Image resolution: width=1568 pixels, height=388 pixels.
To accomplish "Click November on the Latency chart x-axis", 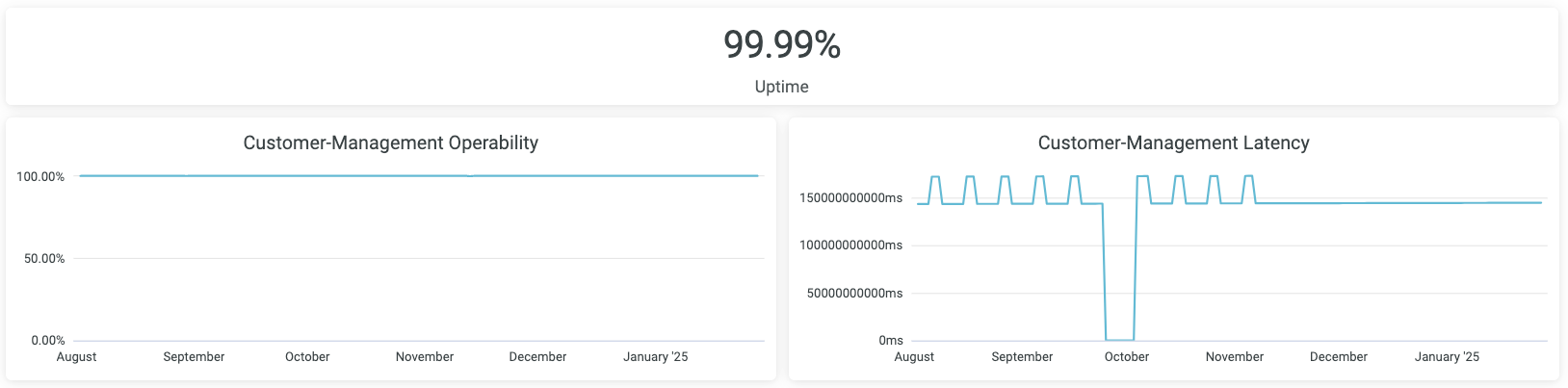I will [x=1234, y=356].
